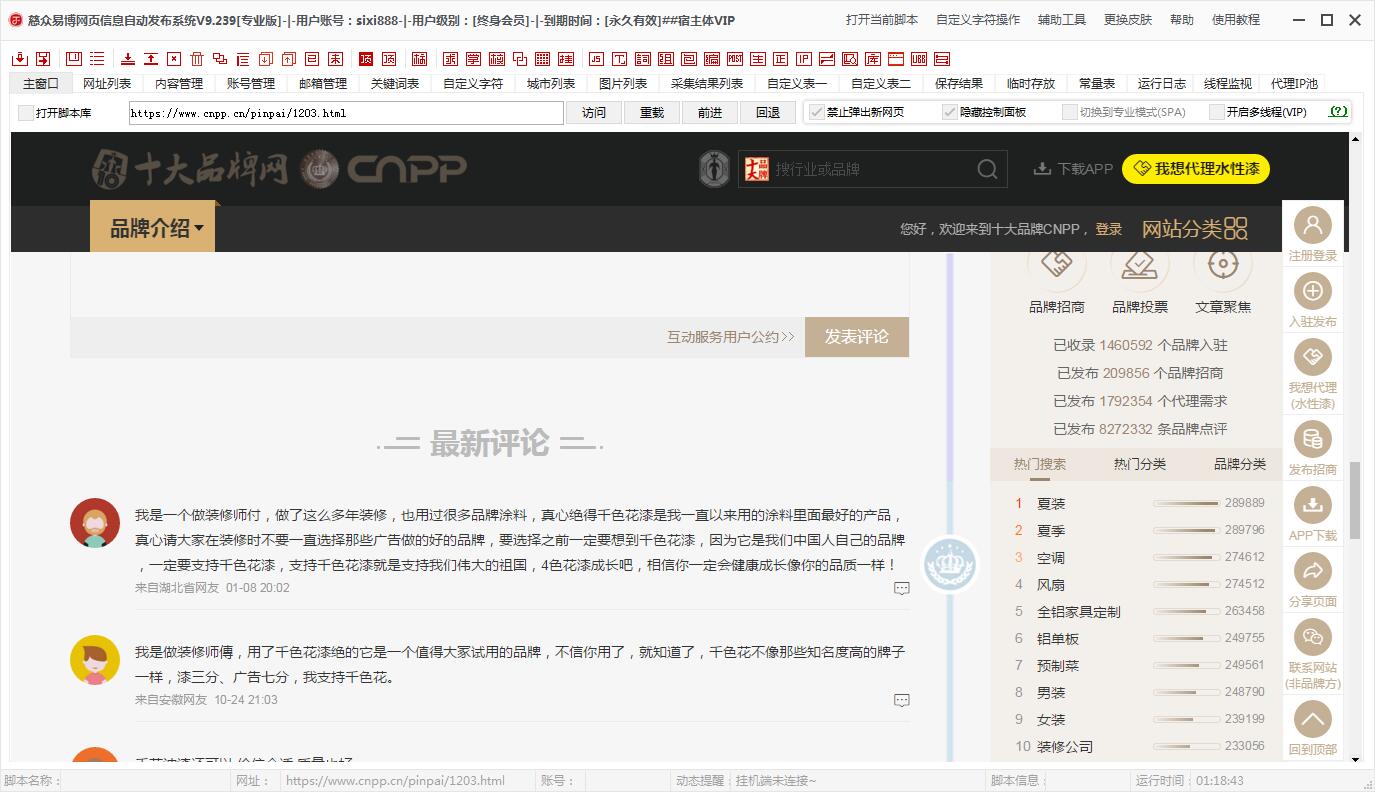The height and width of the screenshot is (792, 1375).
Task: Click the grid table toolbar icon
Action: coord(542,59)
